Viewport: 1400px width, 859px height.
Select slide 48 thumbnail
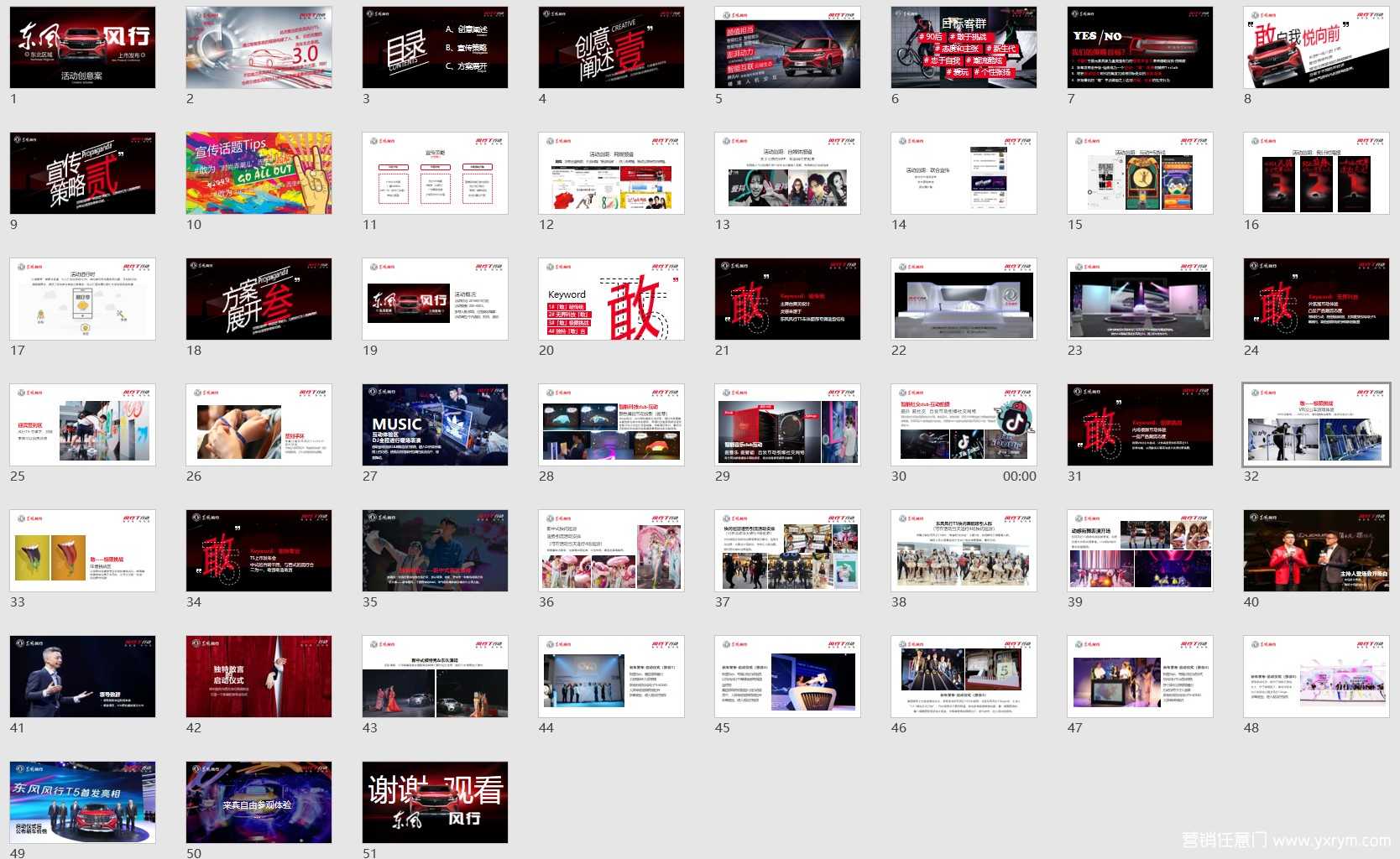click(x=1316, y=676)
